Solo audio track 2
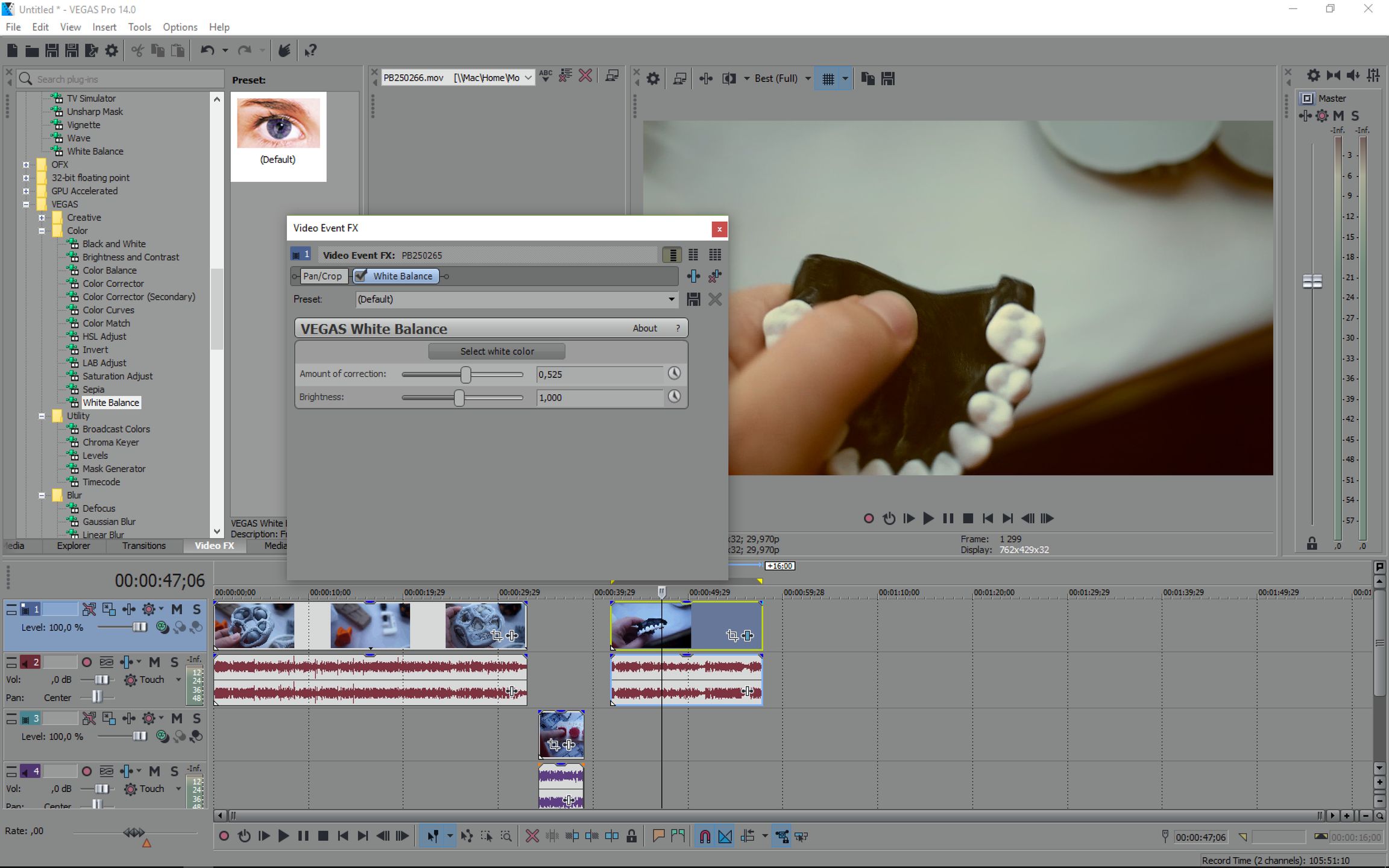 point(174,662)
